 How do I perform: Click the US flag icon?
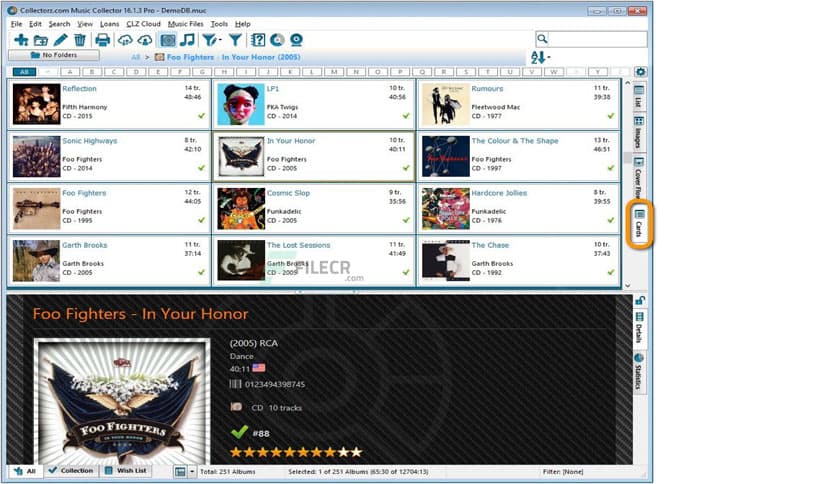coord(259,368)
